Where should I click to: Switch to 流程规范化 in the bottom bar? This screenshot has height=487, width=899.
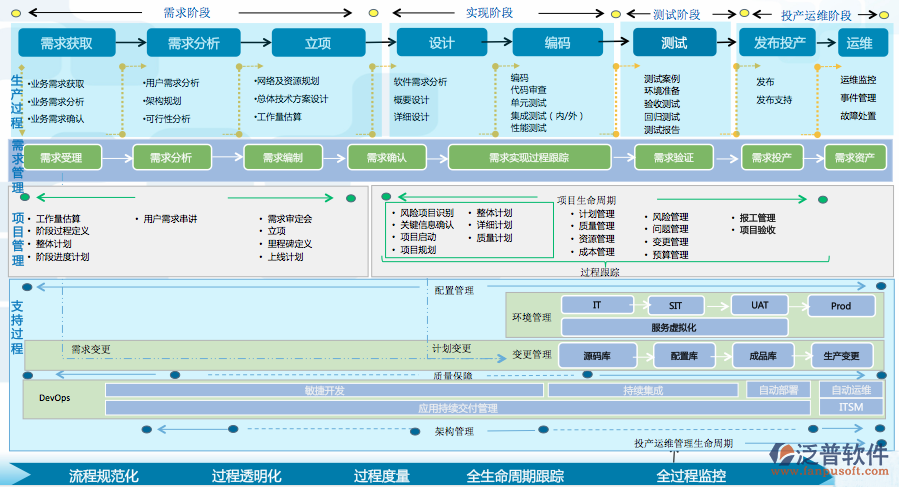pyautogui.click(x=103, y=476)
